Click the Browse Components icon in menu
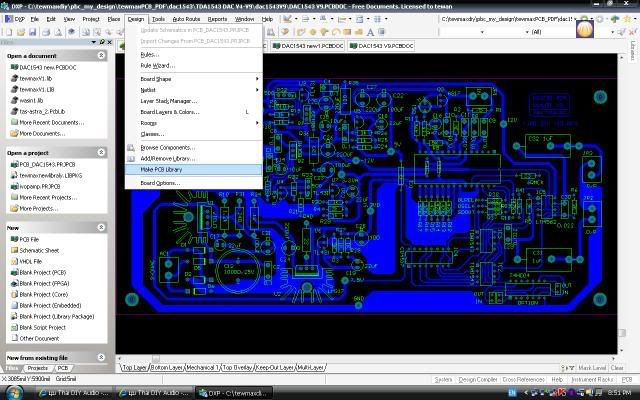This screenshot has height=400, width=640. click(130, 147)
